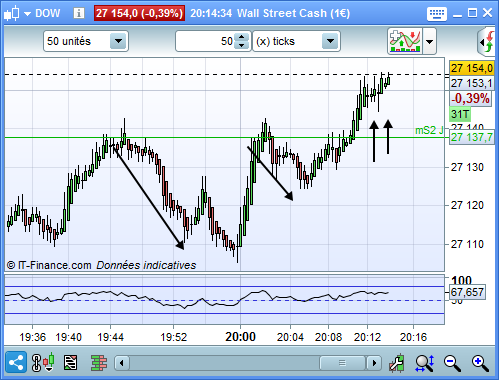Click the 19:44 time axis label
This screenshot has height=380, width=499.
click(x=110, y=337)
